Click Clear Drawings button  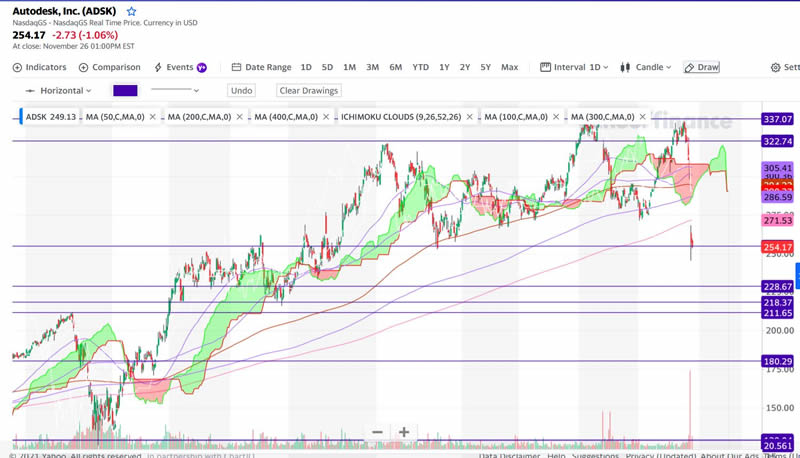coord(309,91)
